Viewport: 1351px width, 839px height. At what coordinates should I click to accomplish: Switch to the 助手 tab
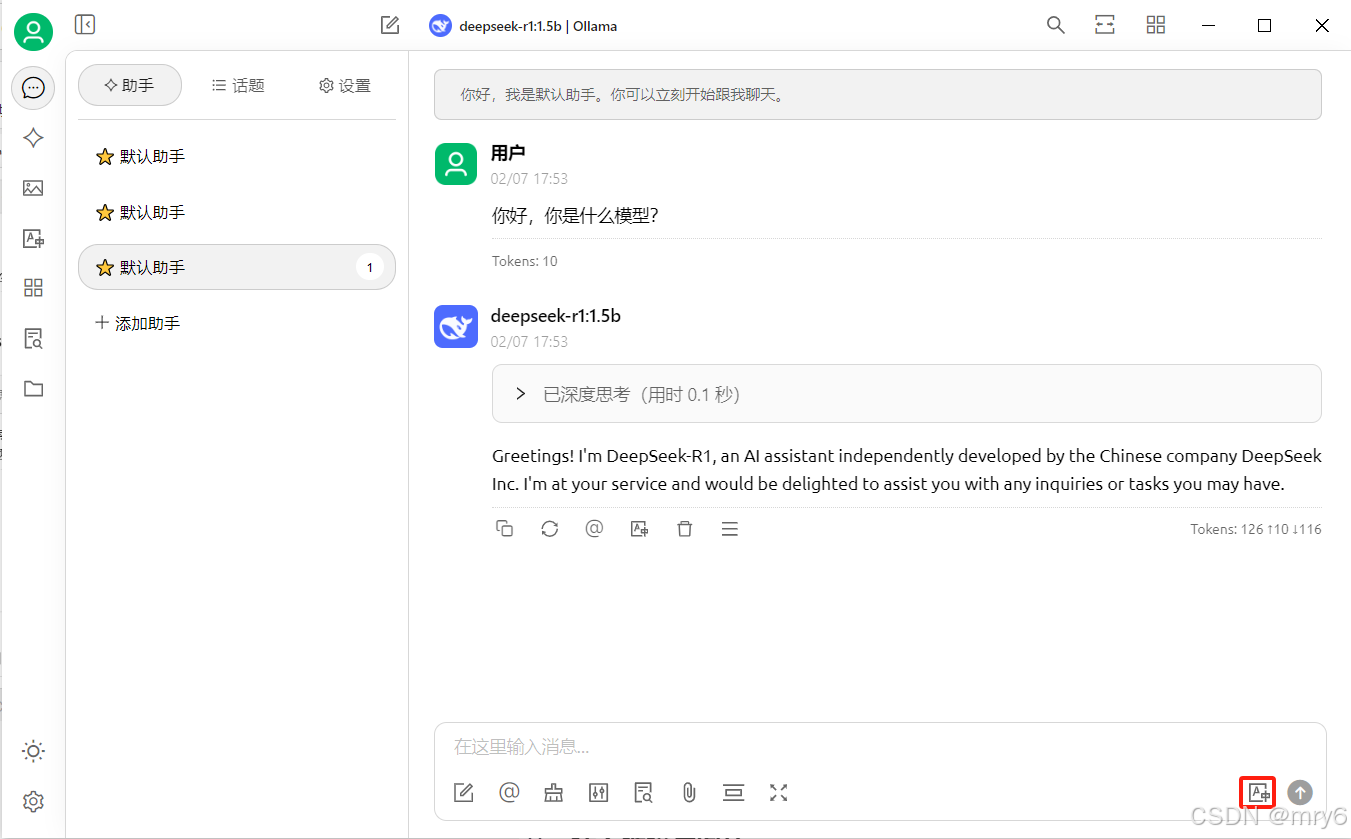pos(130,85)
